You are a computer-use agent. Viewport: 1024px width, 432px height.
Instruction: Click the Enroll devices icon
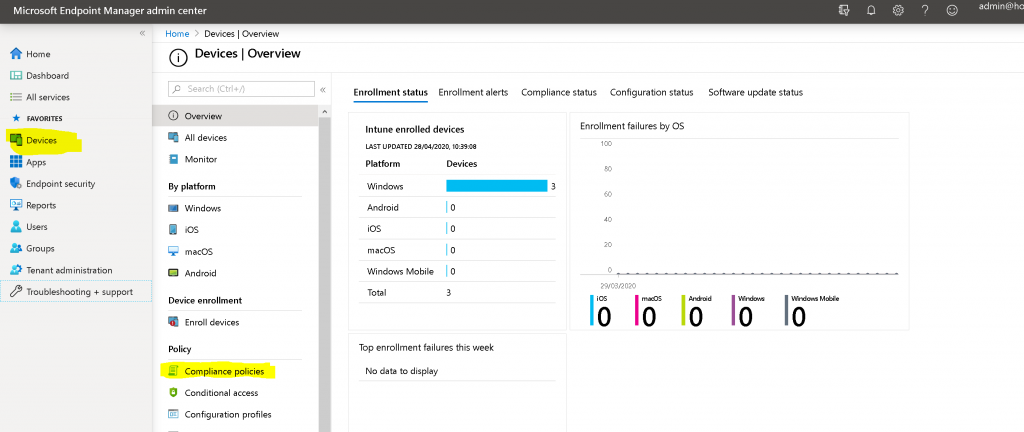coord(173,322)
